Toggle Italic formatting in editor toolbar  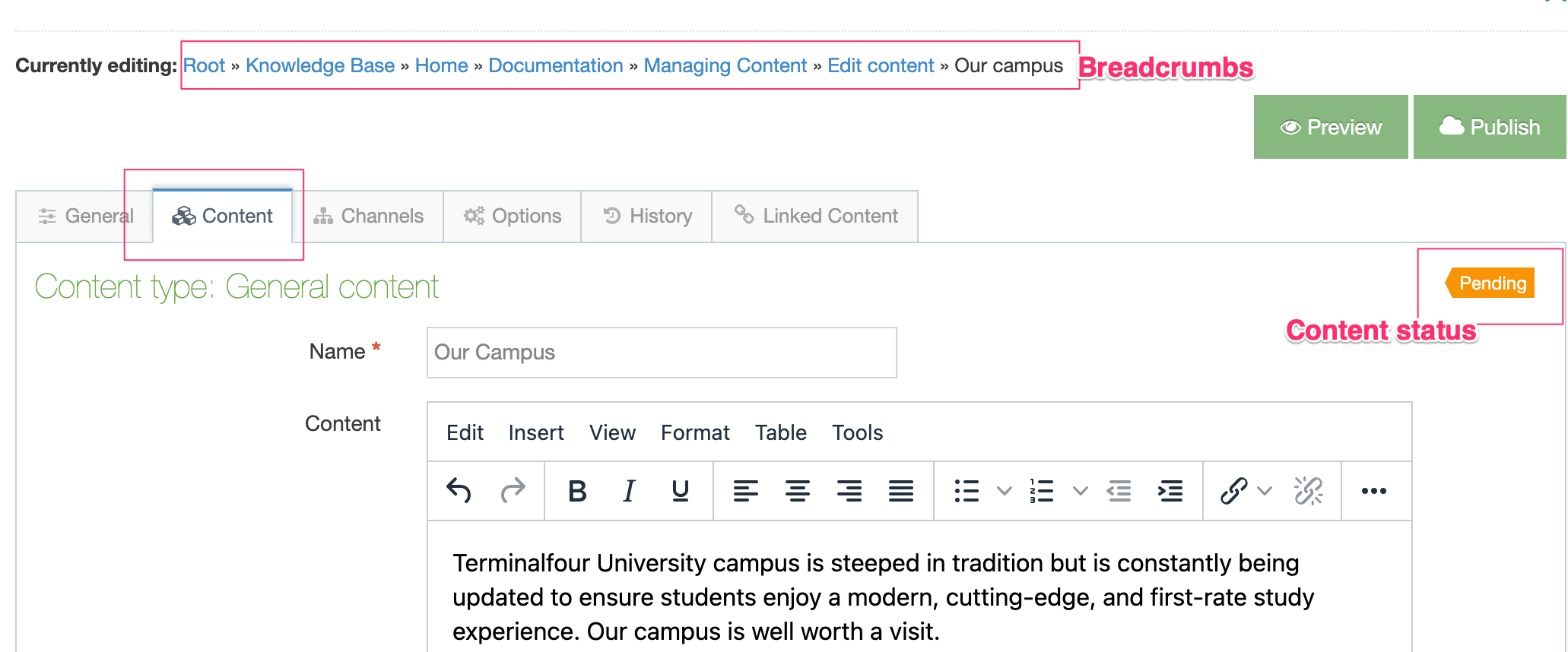coord(629,491)
